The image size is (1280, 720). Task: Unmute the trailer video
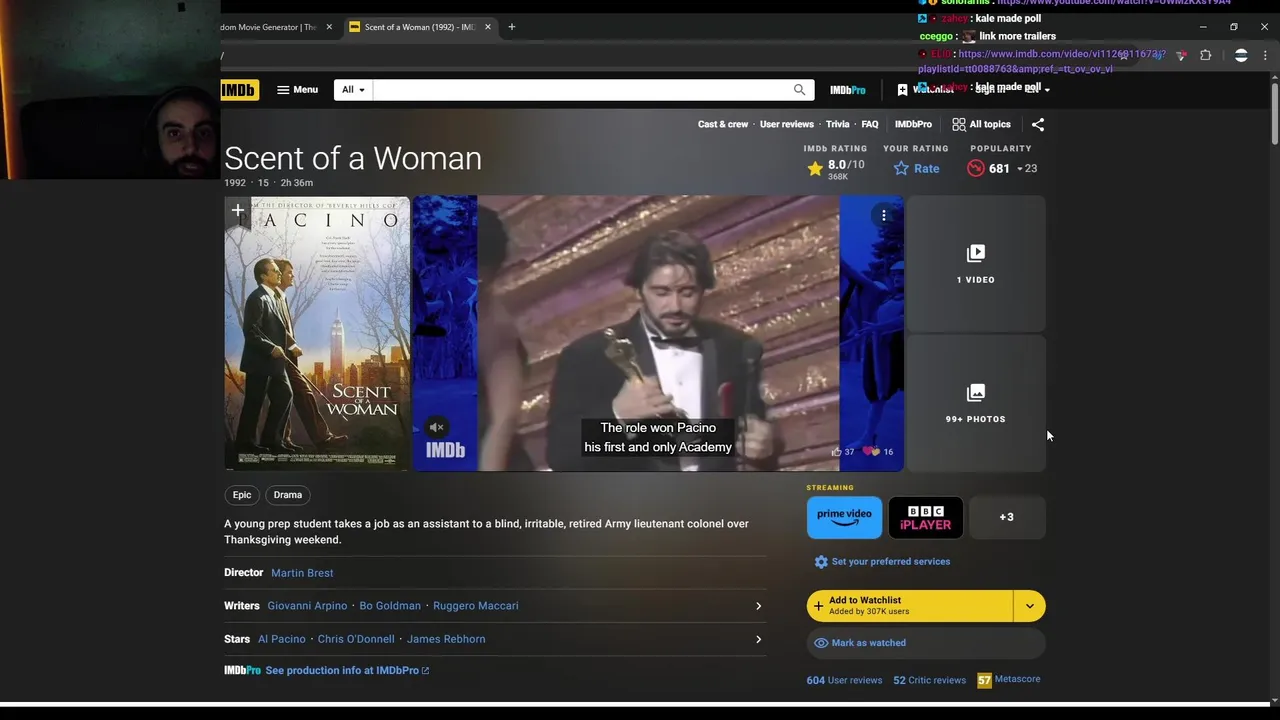[x=436, y=427]
